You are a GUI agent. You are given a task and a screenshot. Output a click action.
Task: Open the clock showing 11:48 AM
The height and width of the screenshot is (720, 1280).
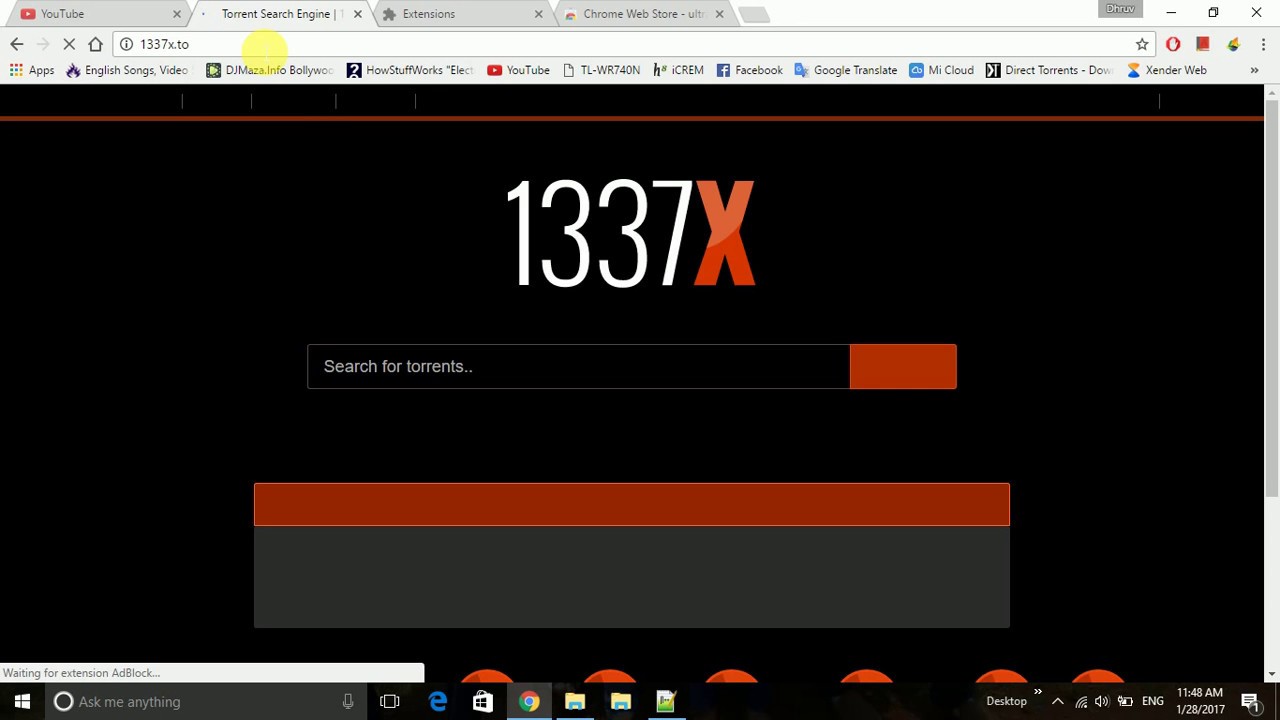point(1200,701)
